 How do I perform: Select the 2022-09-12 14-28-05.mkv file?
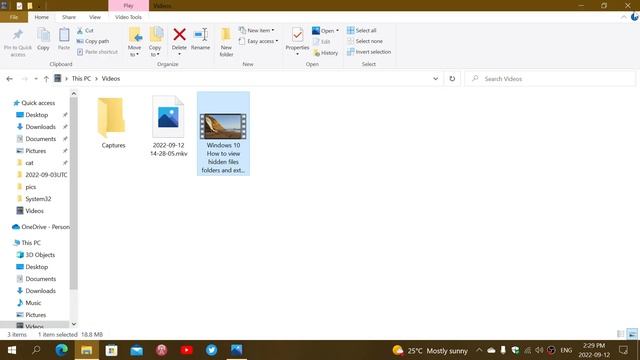click(x=168, y=126)
